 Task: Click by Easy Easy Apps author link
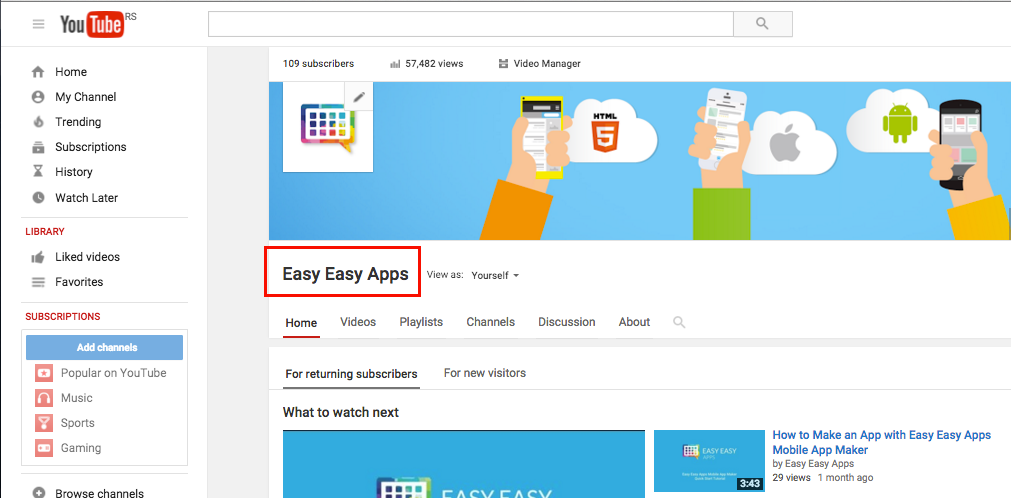[813, 464]
